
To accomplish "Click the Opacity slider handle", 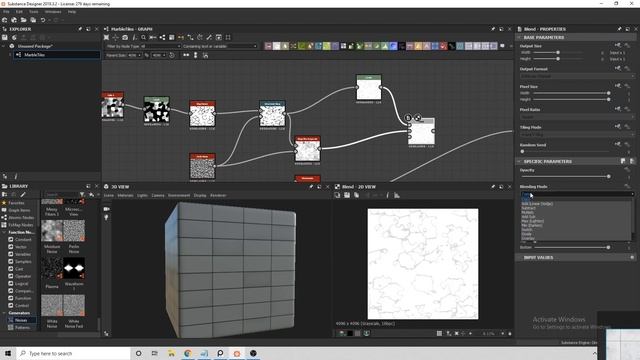I will [x=609, y=177].
